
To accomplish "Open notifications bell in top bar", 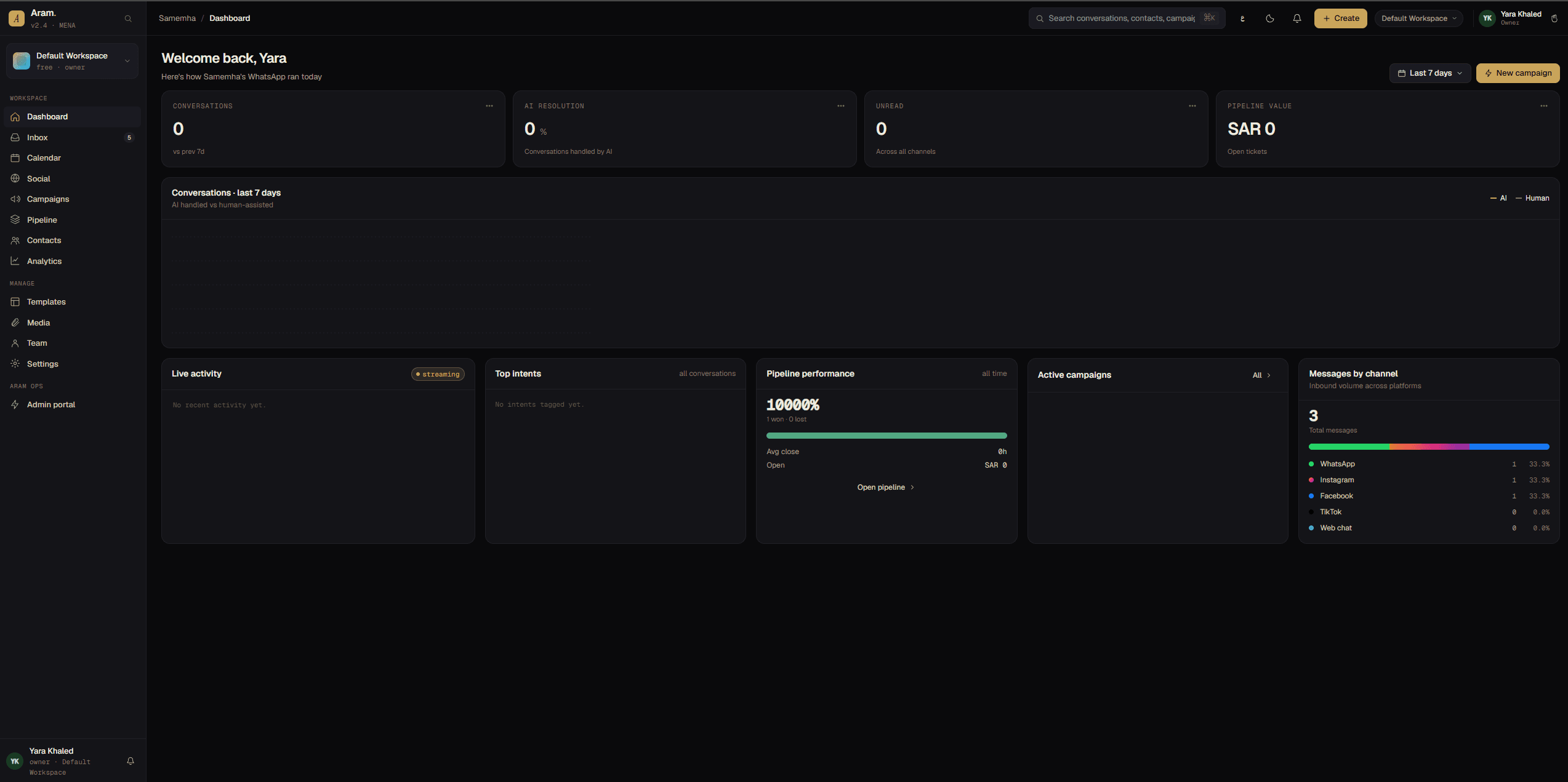I will point(1297,18).
